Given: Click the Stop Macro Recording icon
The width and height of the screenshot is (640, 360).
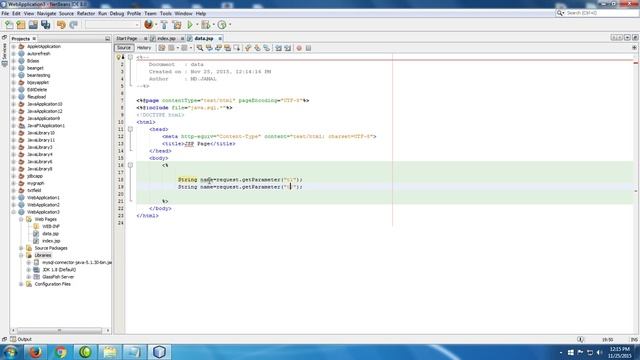Looking at the screenshot, I should [x=308, y=48].
